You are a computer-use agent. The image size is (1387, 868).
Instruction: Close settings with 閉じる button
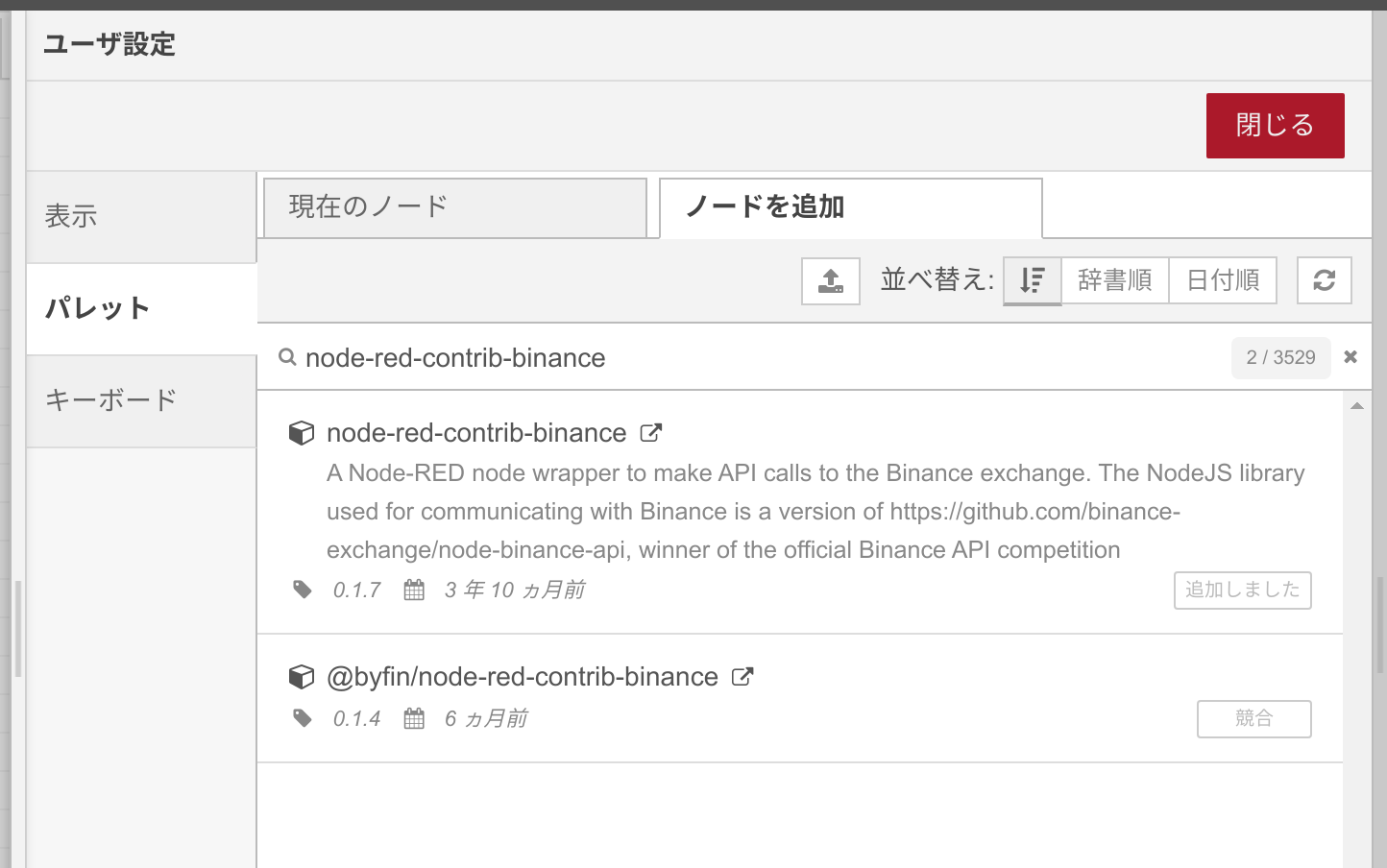point(1276,126)
